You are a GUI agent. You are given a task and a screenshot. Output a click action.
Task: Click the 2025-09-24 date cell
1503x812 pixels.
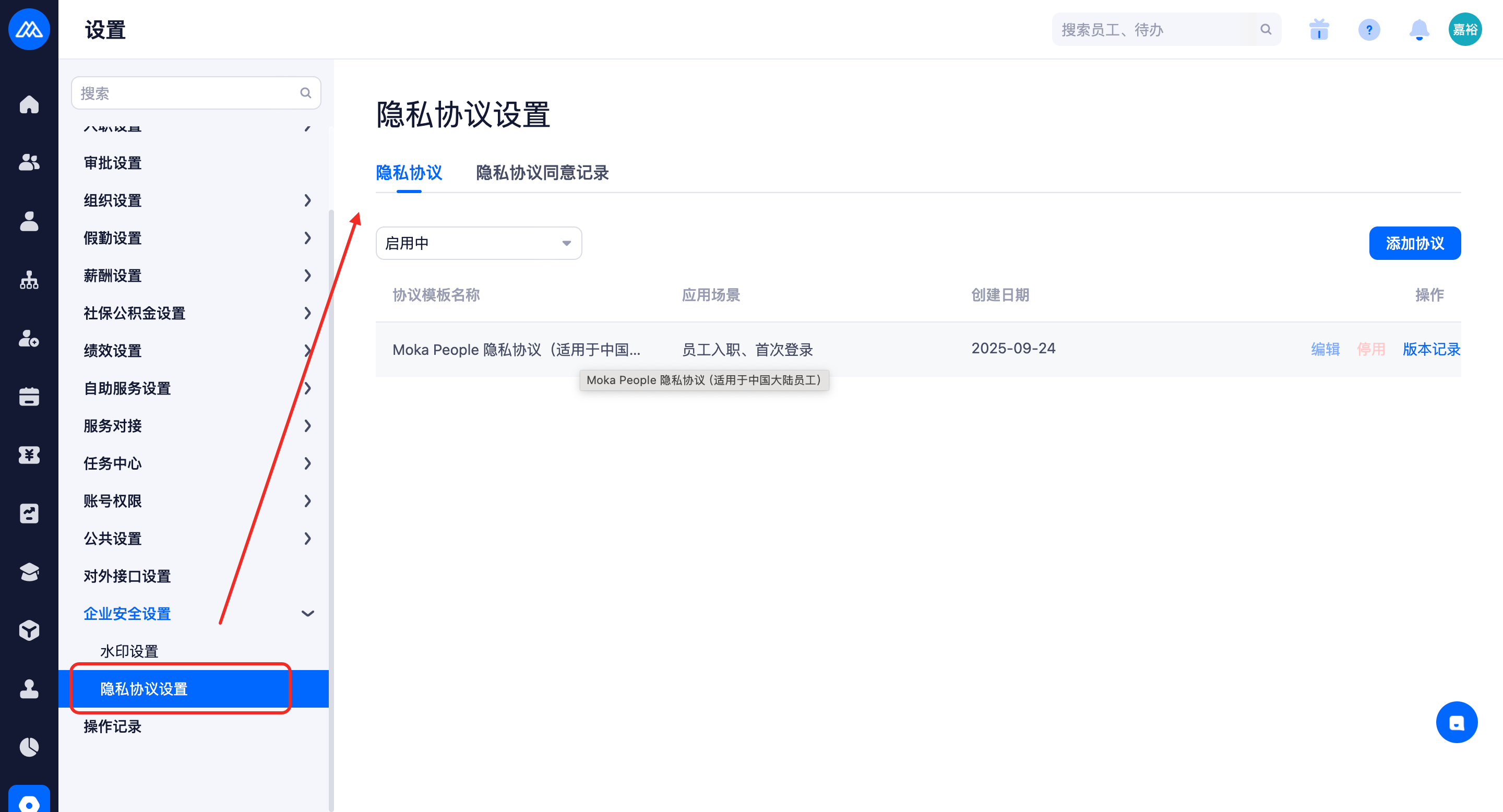pos(1013,349)
